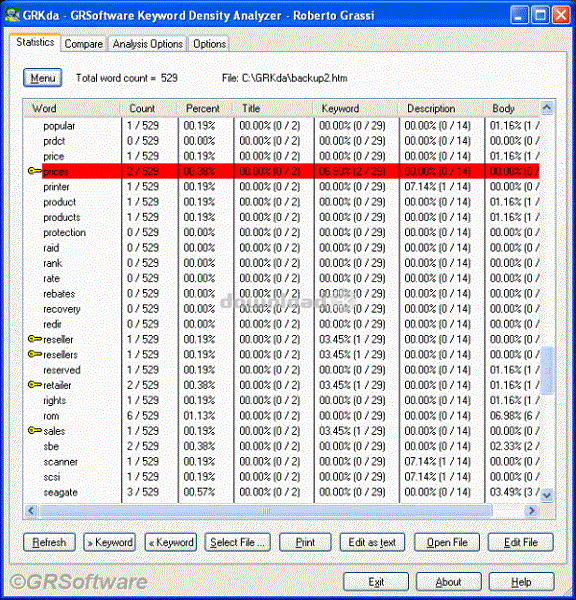Image resolution: width=576 pixels, height=600 pixels.
Task: Click the key icon next to reseller
Action: click(35, 339)
